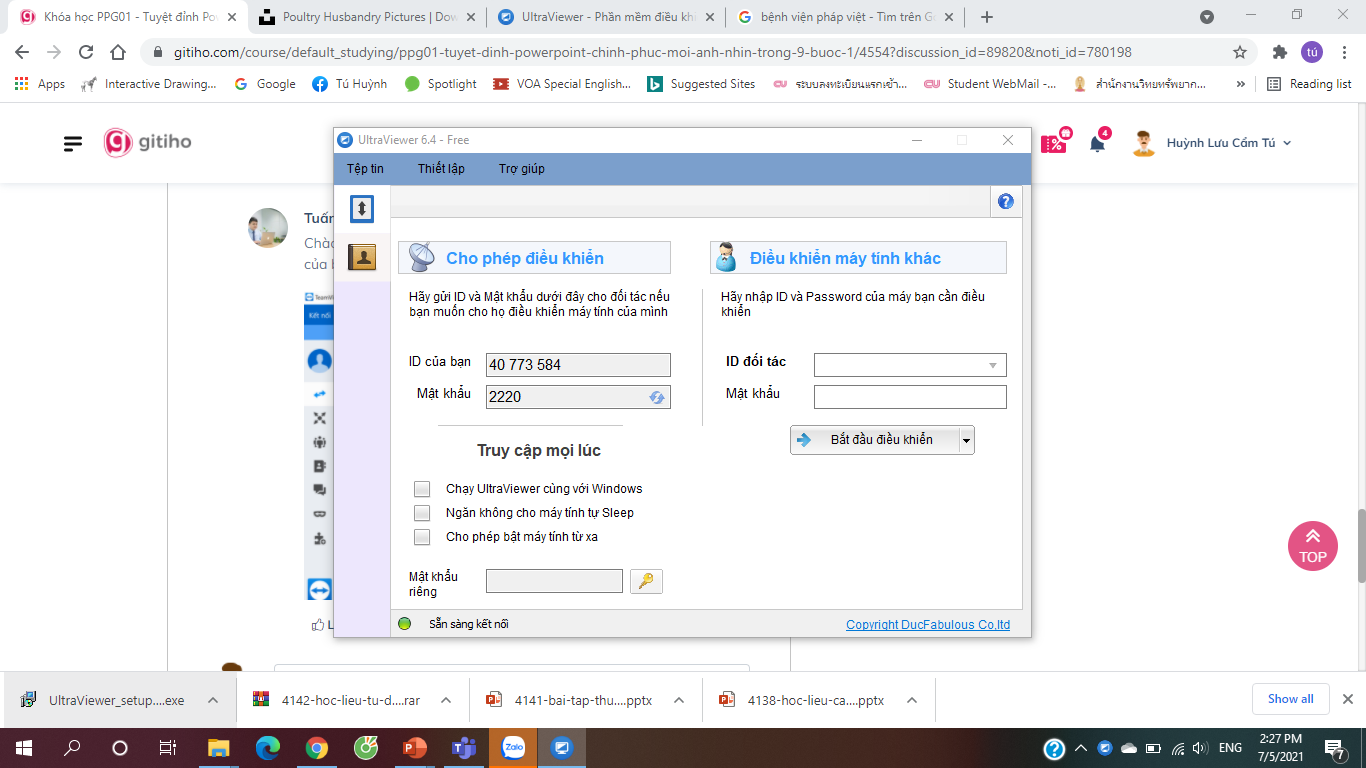The height and width of the screenshot is (768, 1366).
Task: Expand options for 4138-hoc-lieu-ca pptx download
Action: pos(912,700)
